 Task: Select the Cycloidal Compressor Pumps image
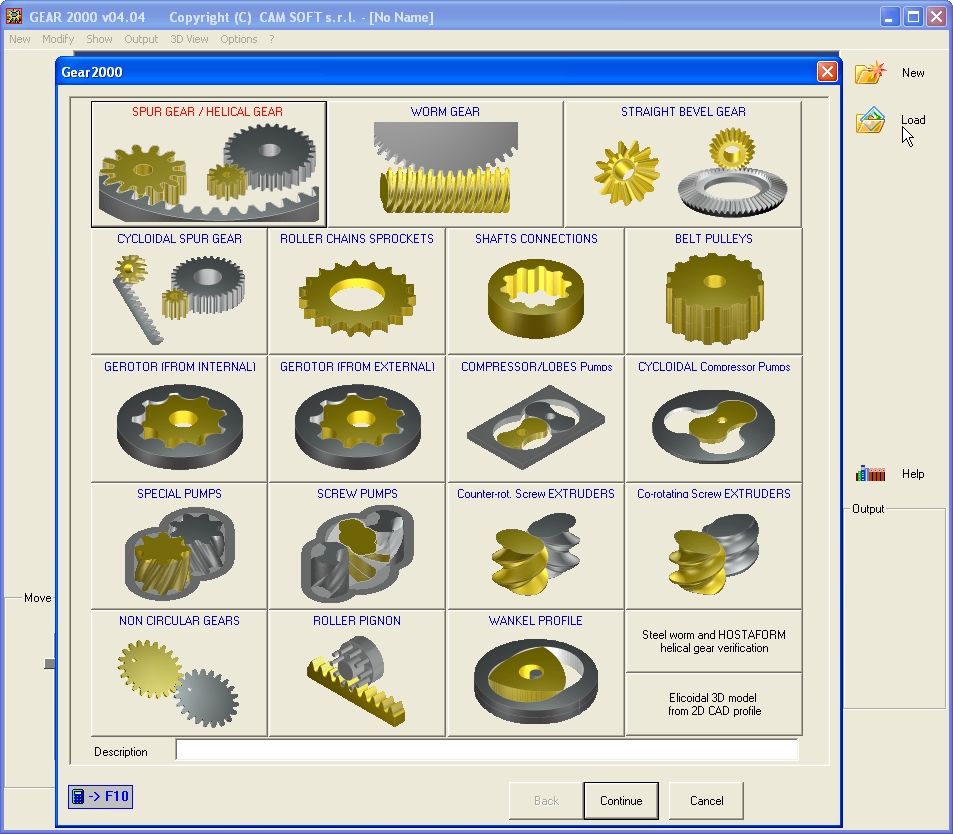click(714, 419)
